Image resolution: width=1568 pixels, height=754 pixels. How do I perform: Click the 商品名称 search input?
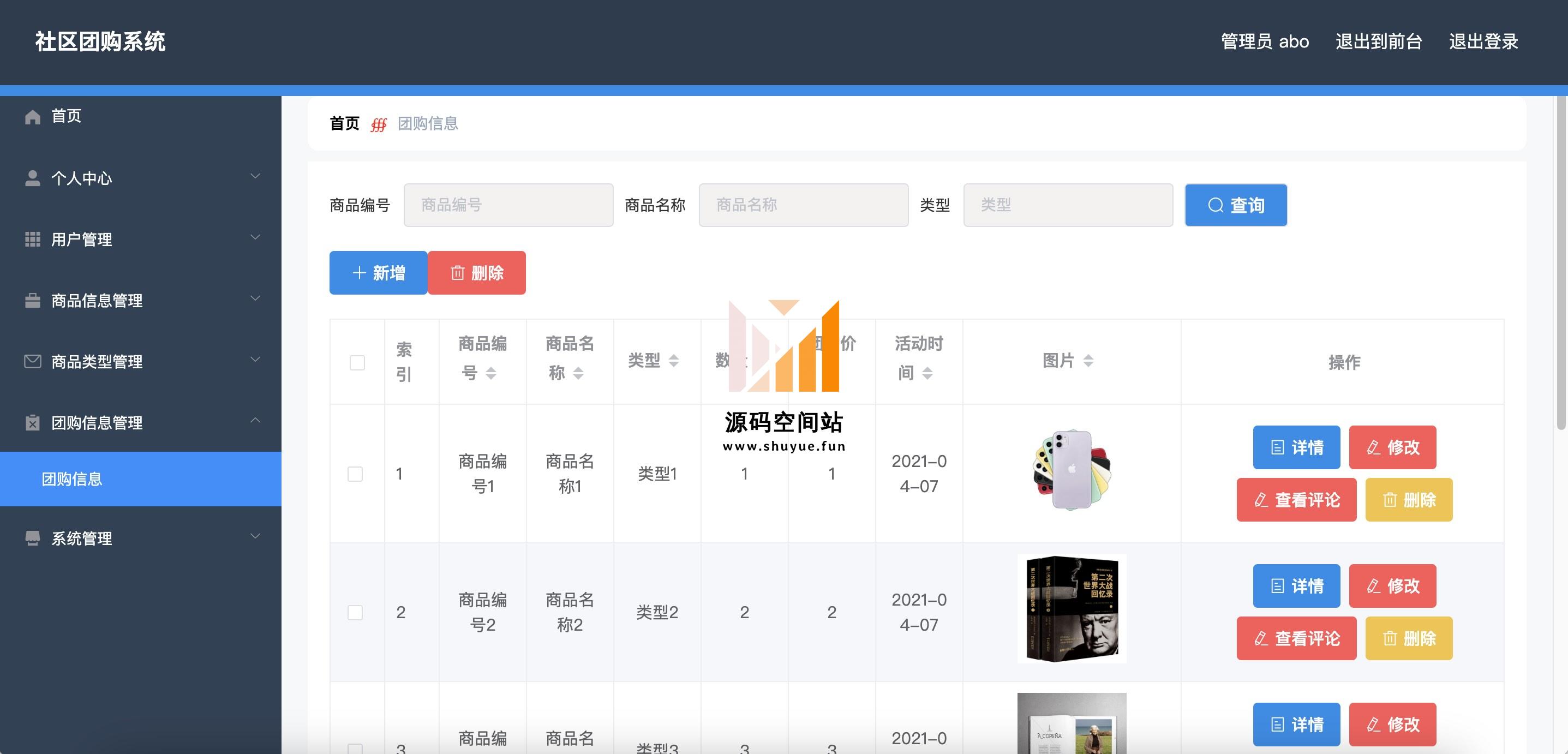click(x=804, y=205)
